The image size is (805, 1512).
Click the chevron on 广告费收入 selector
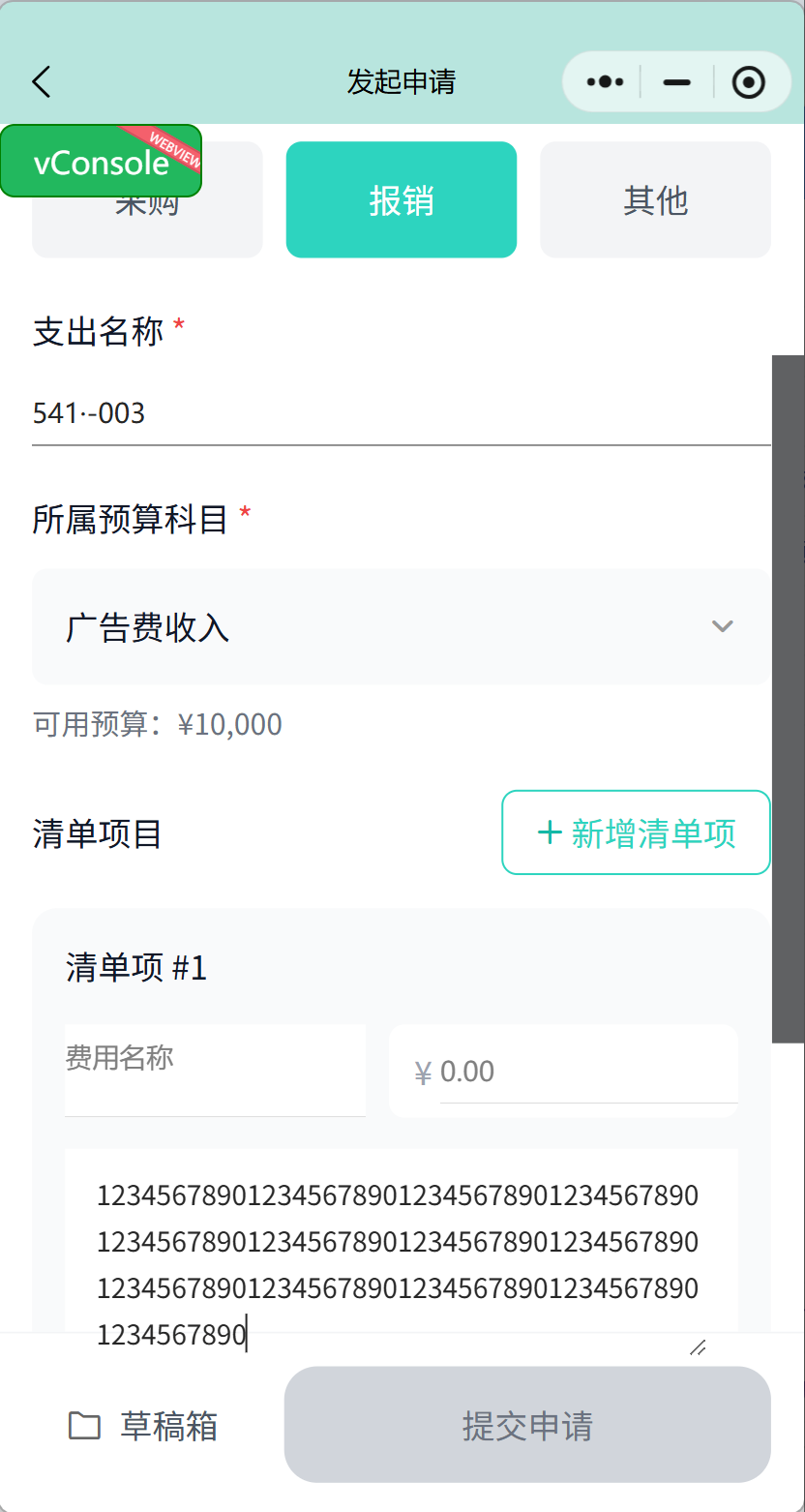pyautogui.click(x=723, y=627)
